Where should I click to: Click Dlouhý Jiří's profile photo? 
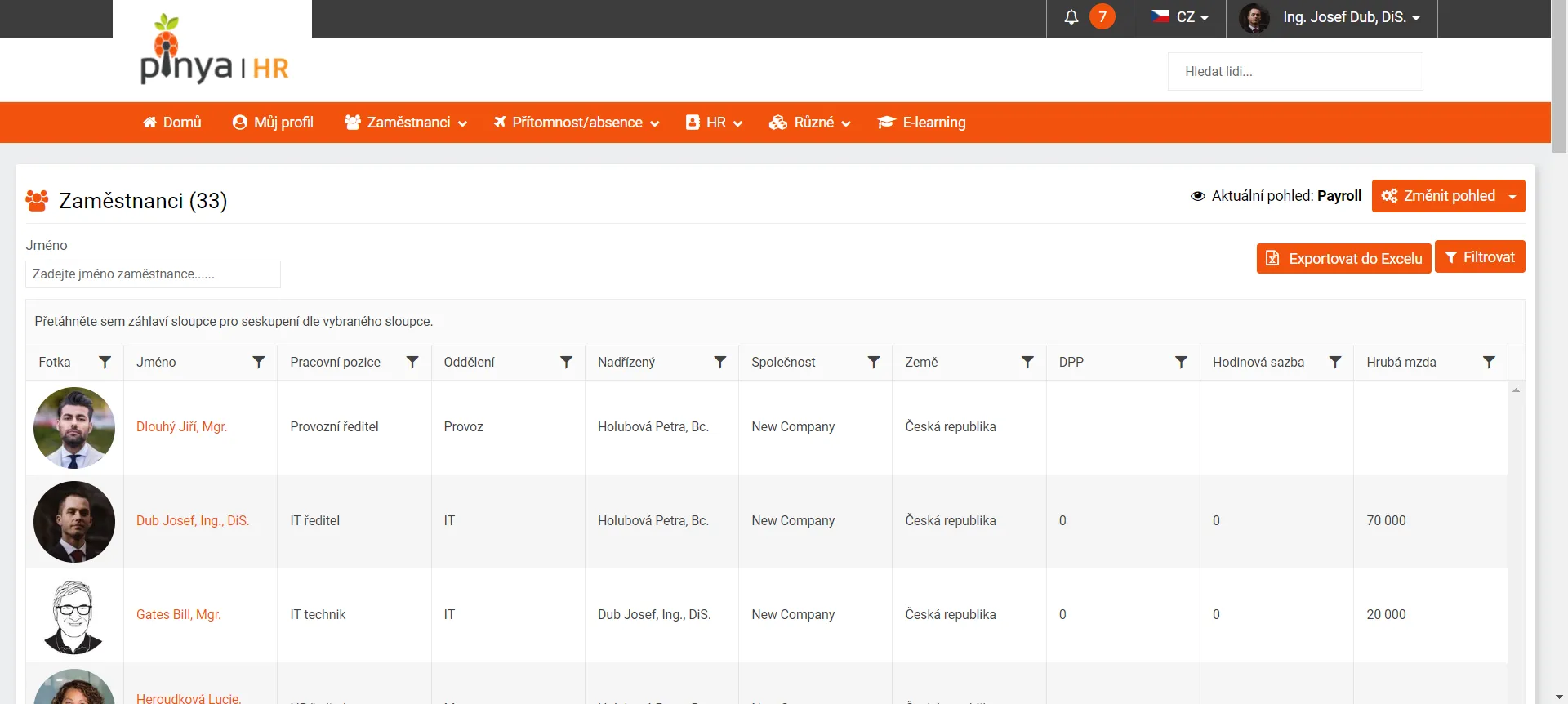[74, 428]
